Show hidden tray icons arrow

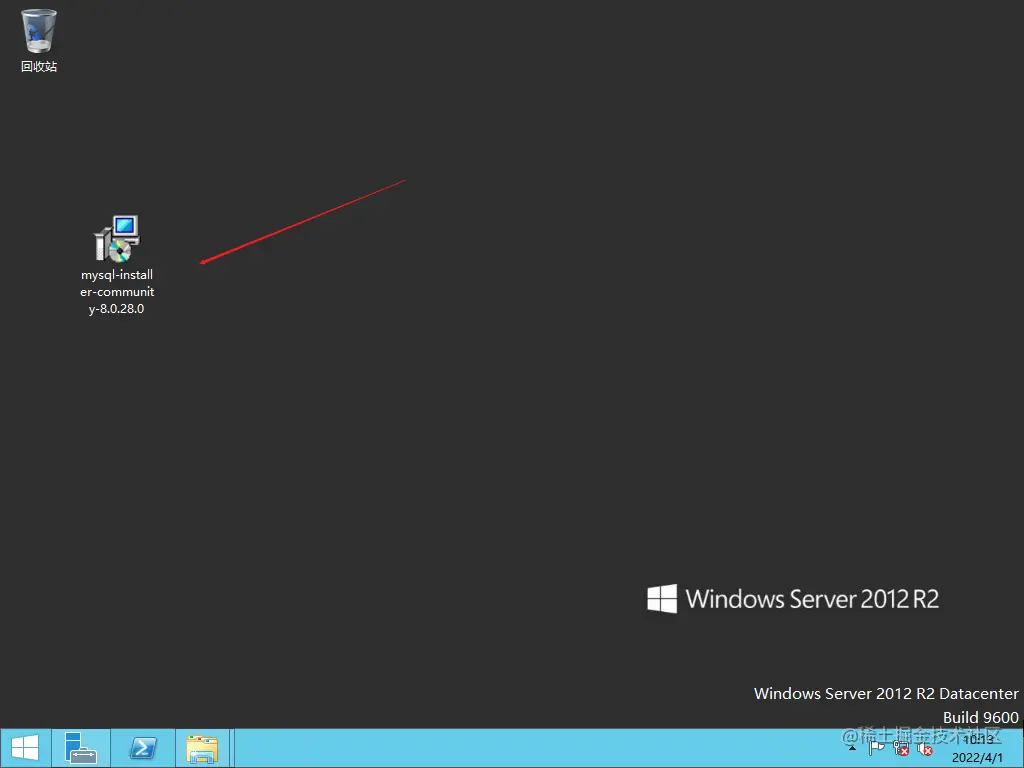[x=852, y=748]
